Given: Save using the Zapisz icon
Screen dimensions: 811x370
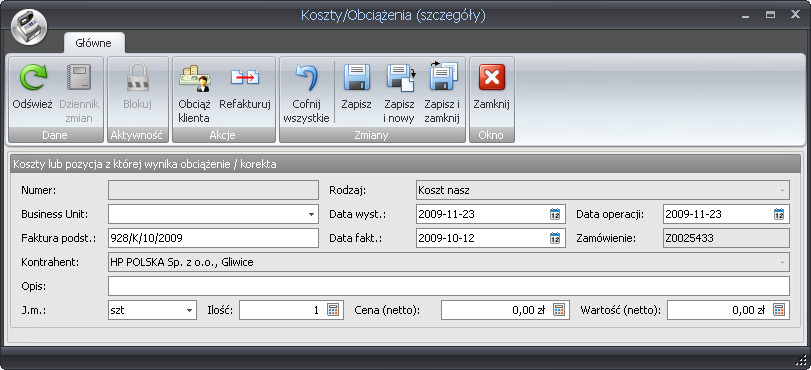Looking at the screenshot, I should click(x=357, y=78).
